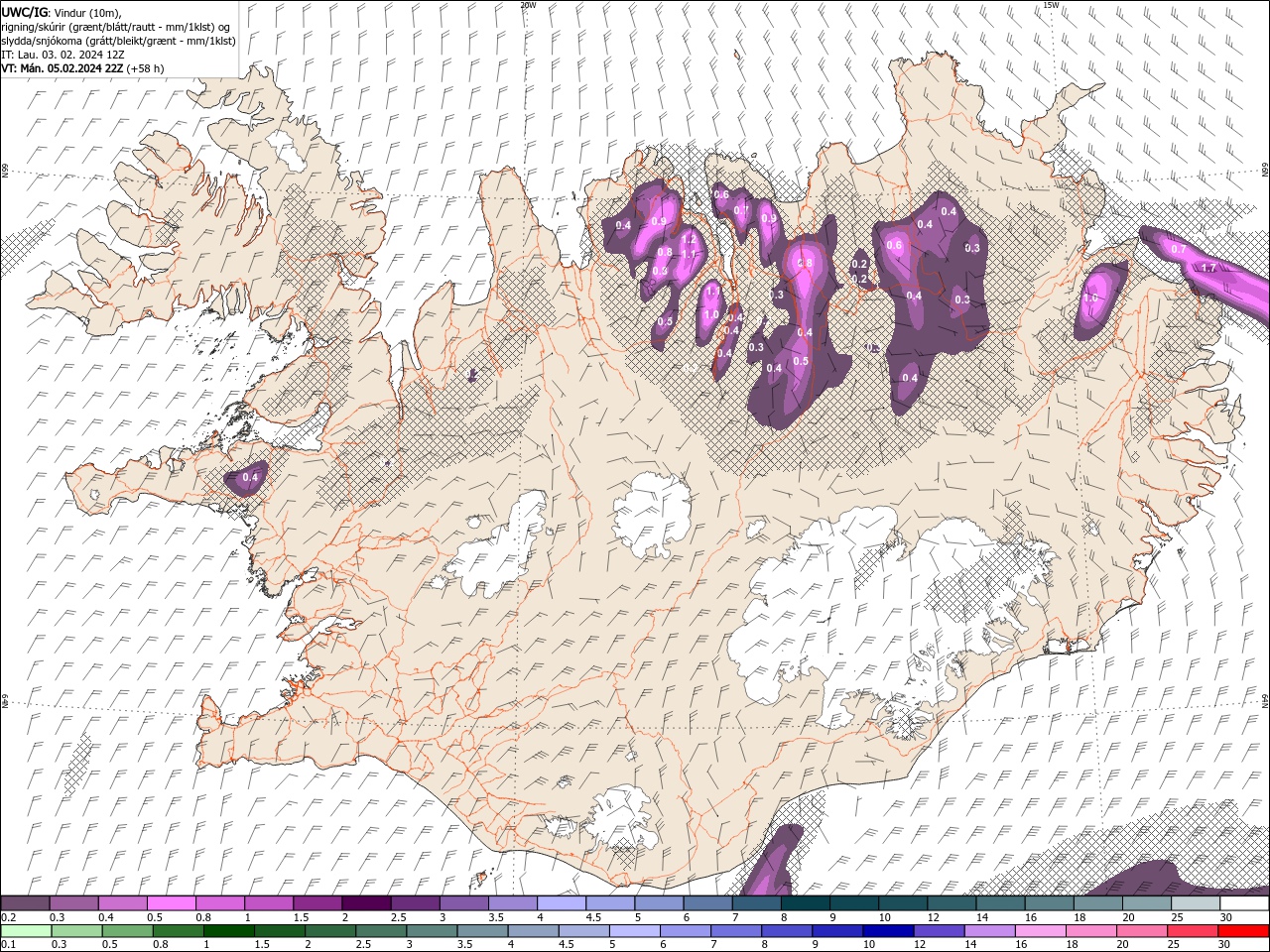Click the valid time 'VT: Mán. 05.02.2024 22Z'
The height and width of the screenshot is (952, 1270).
click(x=62, y=68)
